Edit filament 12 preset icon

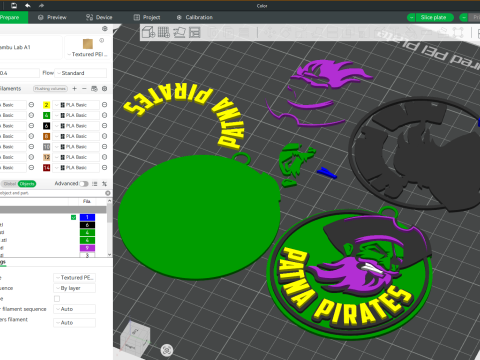click(104, 157)
